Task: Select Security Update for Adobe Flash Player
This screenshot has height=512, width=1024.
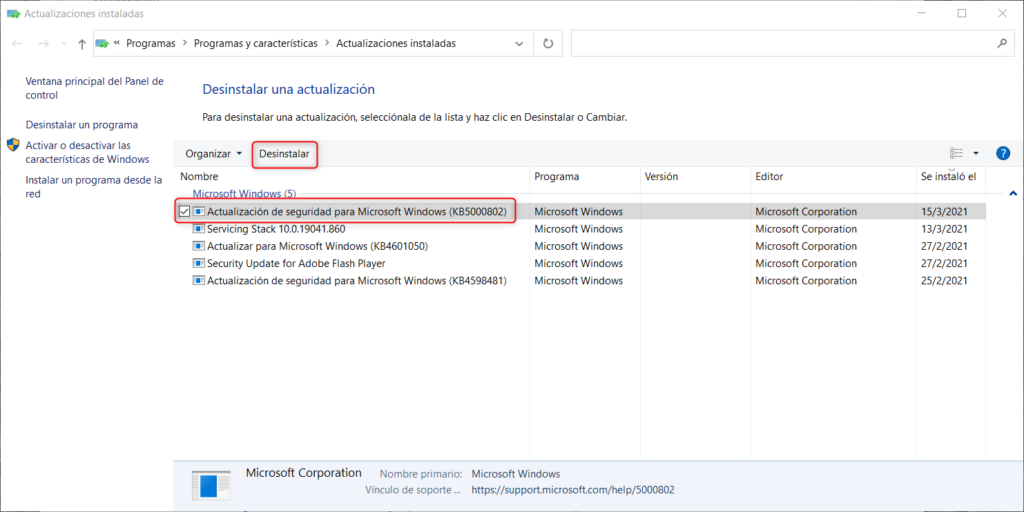Action: click(296, 264)
